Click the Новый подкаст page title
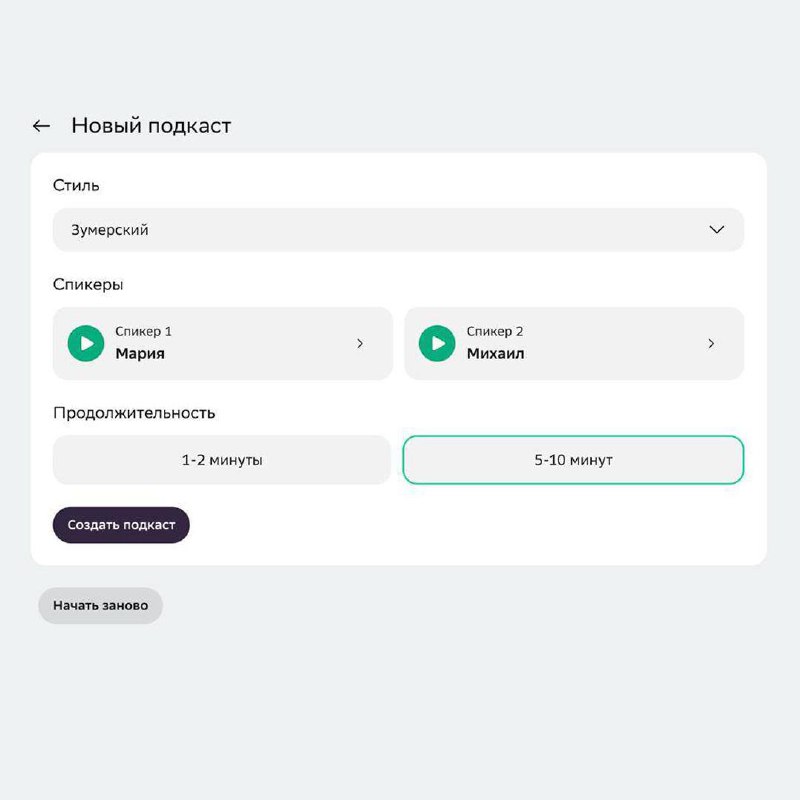800x800 pixels. click(x=151, y=126)
